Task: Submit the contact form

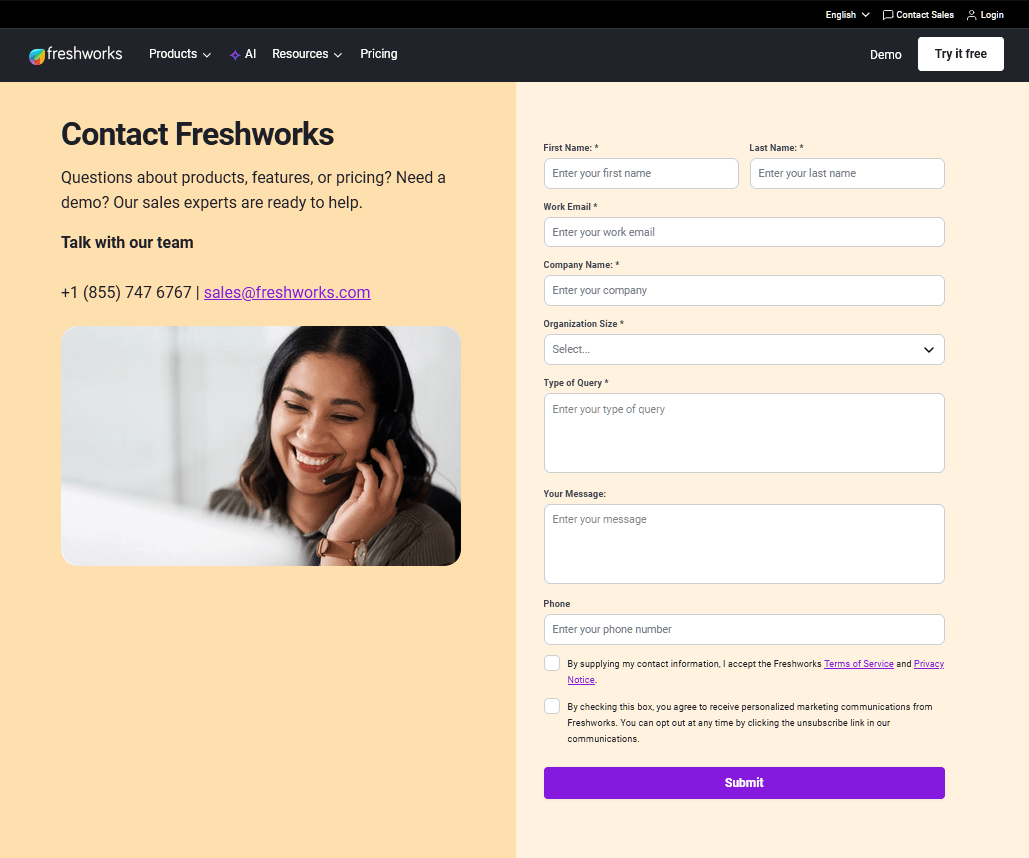Action: [x=744, y=783]
